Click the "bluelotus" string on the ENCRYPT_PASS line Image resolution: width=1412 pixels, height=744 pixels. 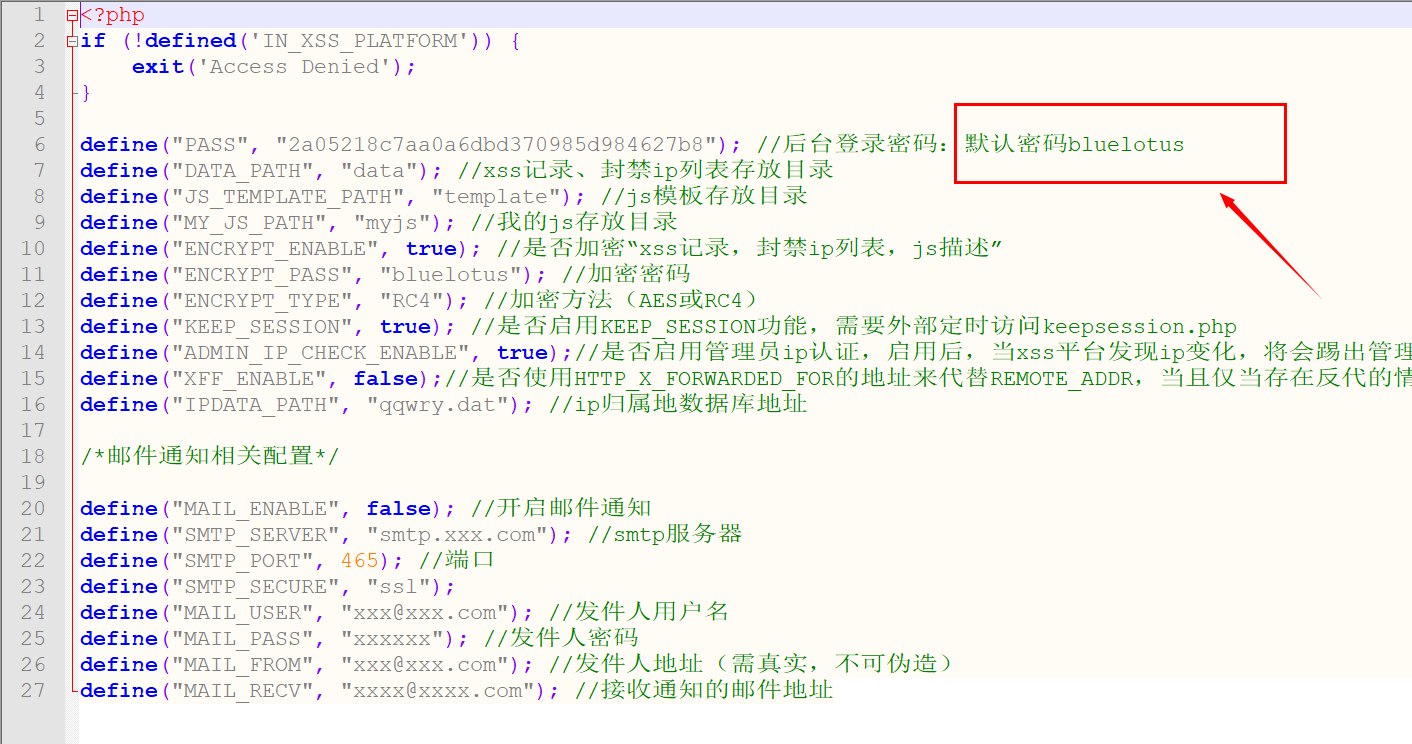click(x=452, y=275)
